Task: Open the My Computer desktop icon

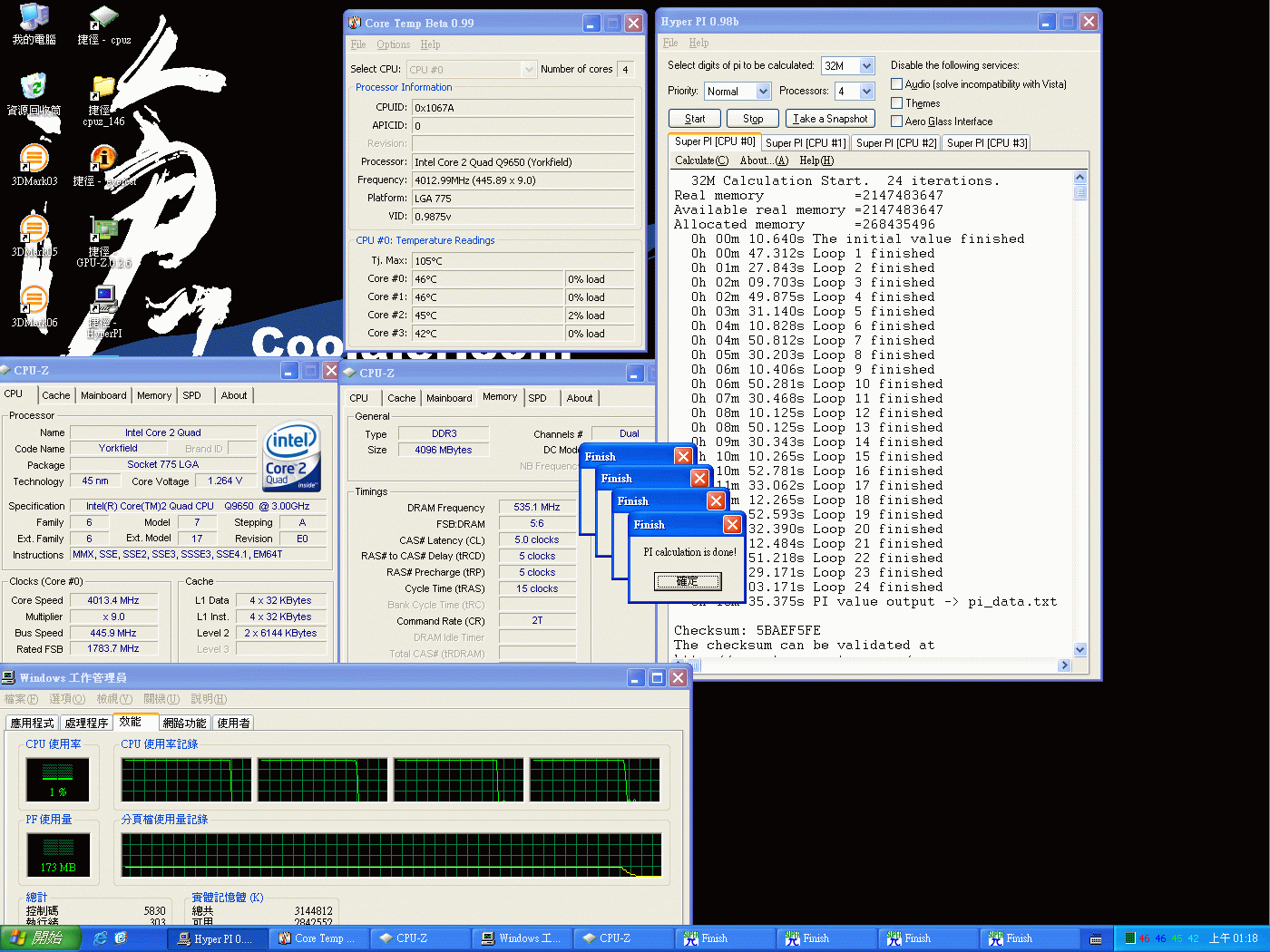Action: coord(34,18)
